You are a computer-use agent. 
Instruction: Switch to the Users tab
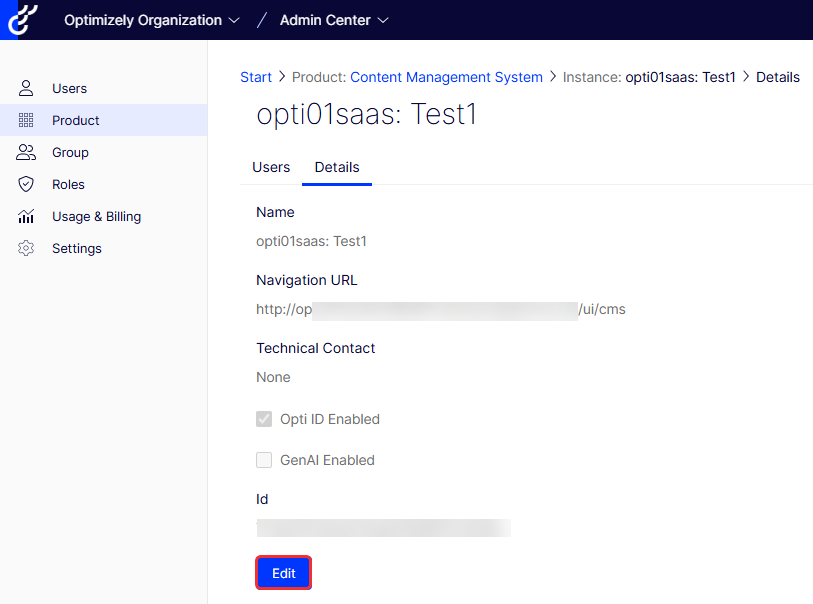coord(271,167)
